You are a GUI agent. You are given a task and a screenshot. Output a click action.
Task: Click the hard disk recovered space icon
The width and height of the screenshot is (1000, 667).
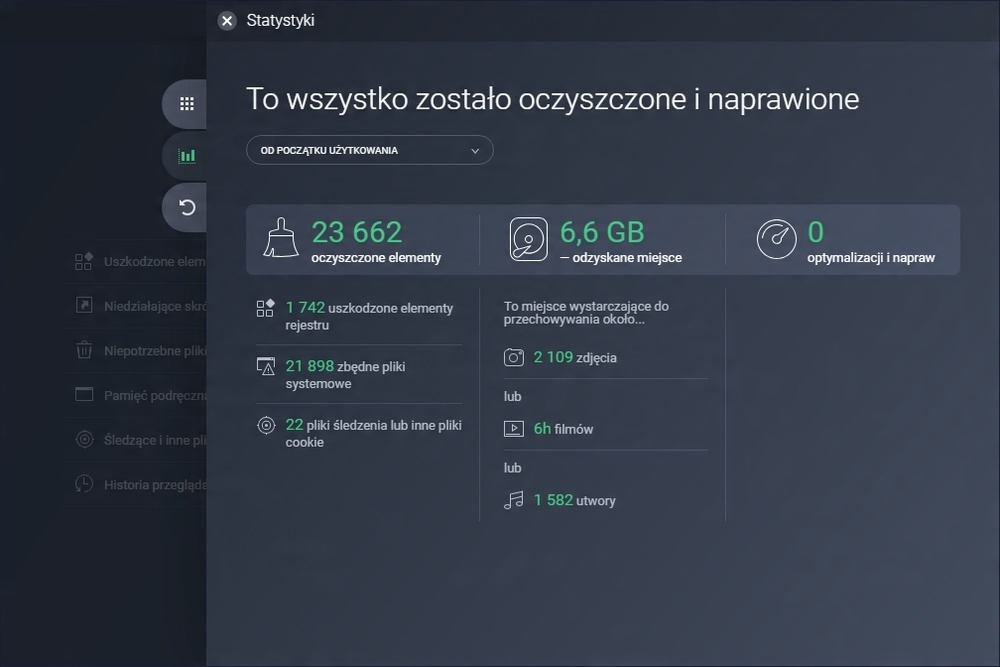click(x=529, y=239)
